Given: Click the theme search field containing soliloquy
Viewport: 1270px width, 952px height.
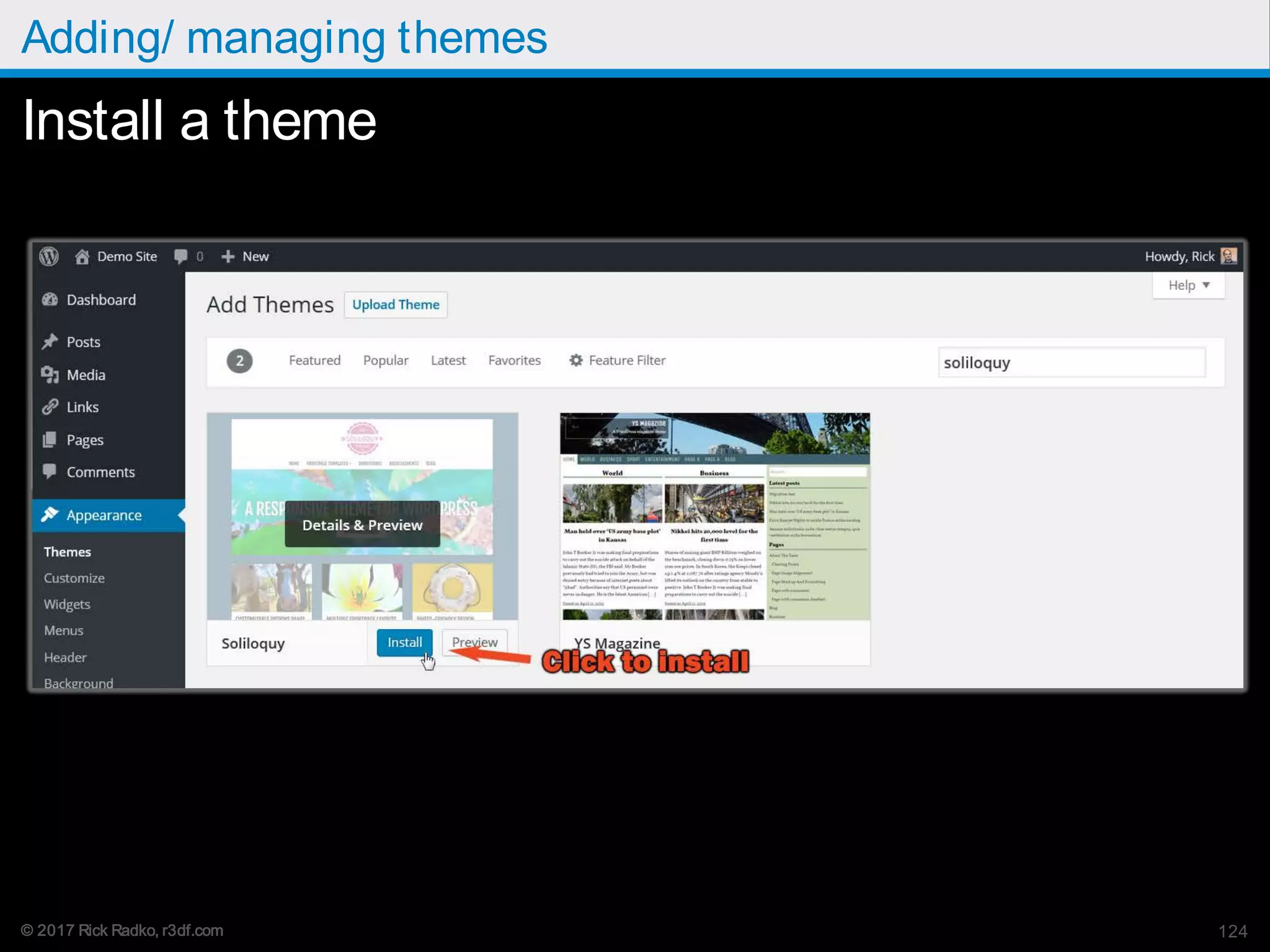Looking at the screenshot, I should click(x=1072, y=363).
